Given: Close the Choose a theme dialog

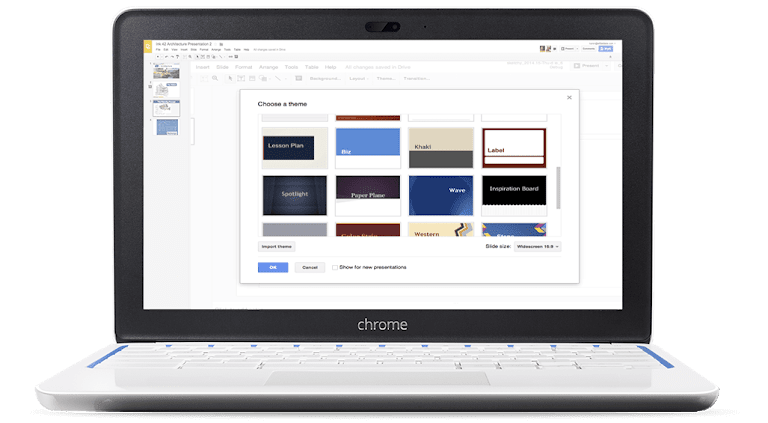Looking at the screenshot, I should 569,98.
